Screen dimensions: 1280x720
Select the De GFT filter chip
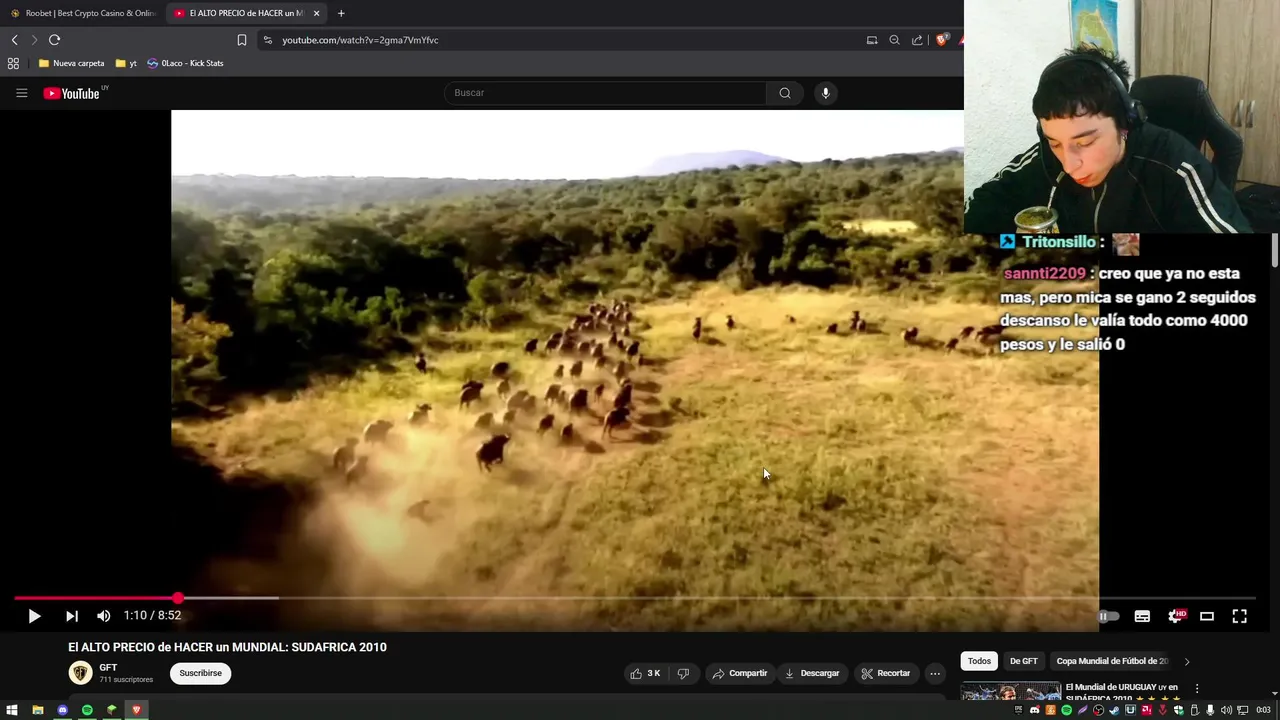click(x=1023, y=661)
